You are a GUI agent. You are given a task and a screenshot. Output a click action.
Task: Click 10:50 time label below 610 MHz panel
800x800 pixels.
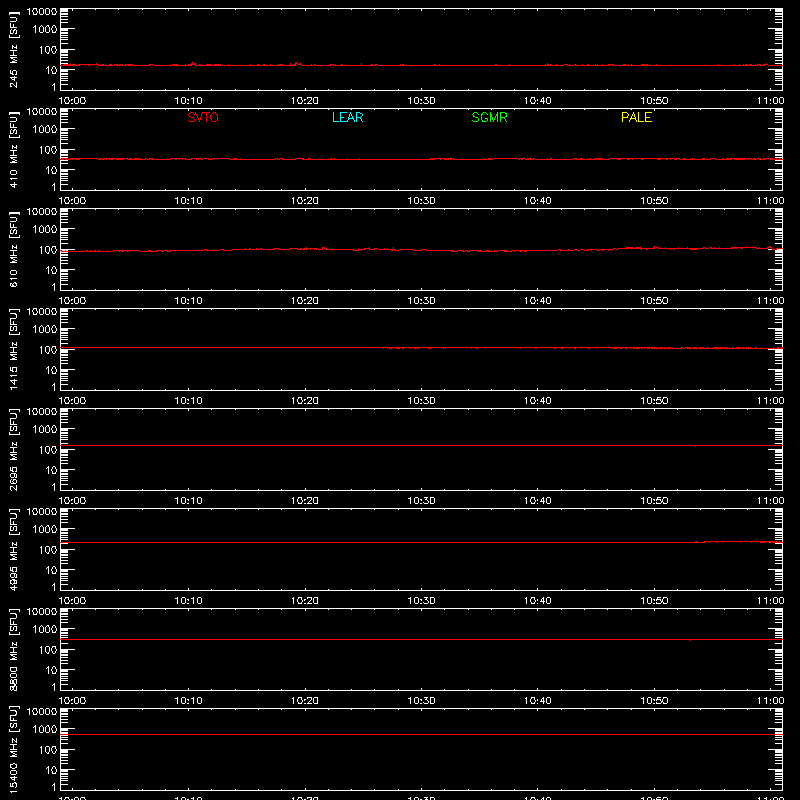(x=654, y=301)
